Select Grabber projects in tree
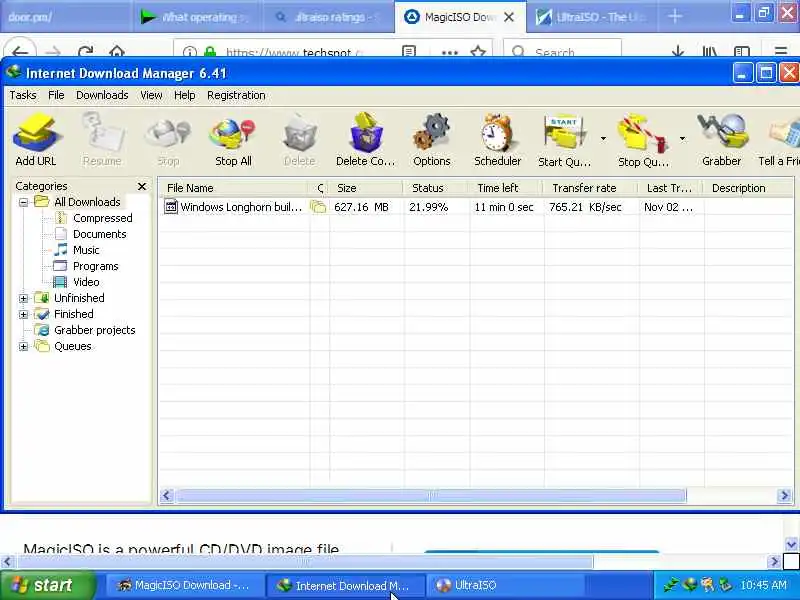The image size is (800, 600). point(94,330)
